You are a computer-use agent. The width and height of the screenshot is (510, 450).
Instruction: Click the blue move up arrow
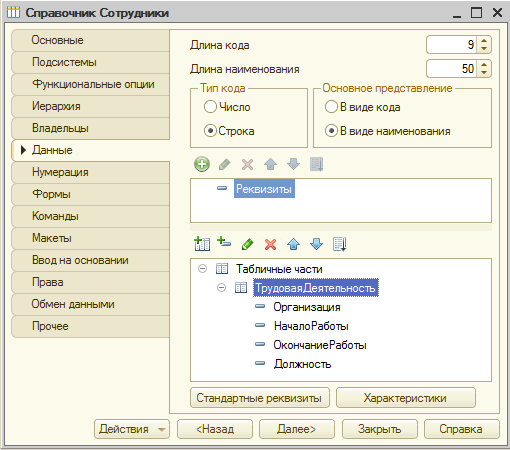tap(293, 244)
